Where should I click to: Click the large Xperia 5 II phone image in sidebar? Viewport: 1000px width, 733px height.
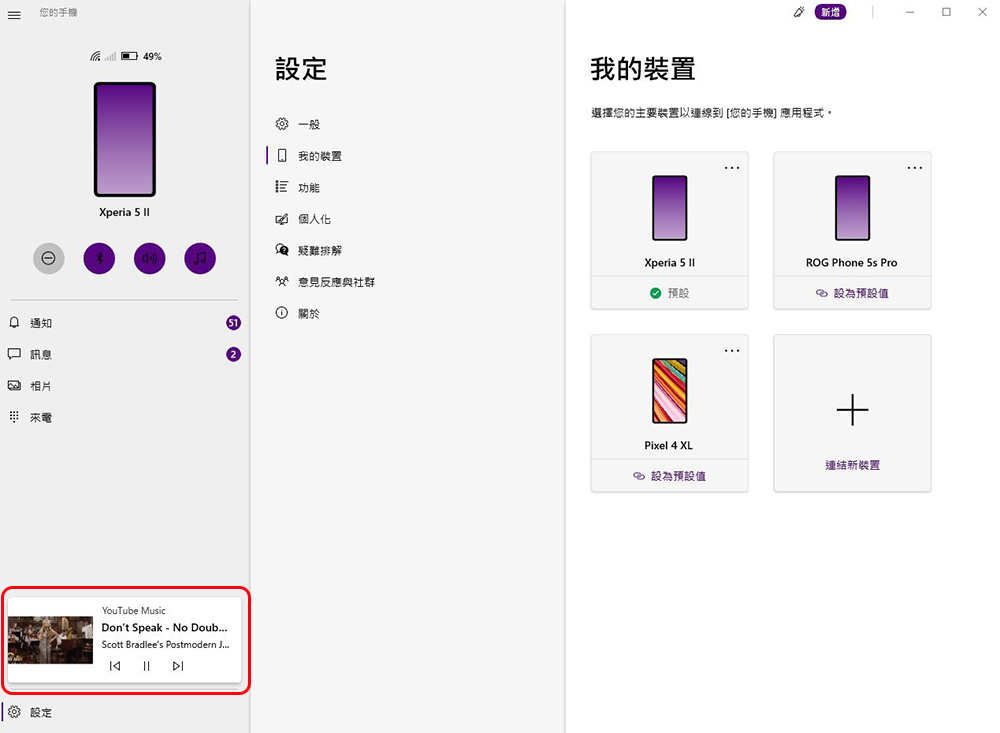(x=125, y=139)
